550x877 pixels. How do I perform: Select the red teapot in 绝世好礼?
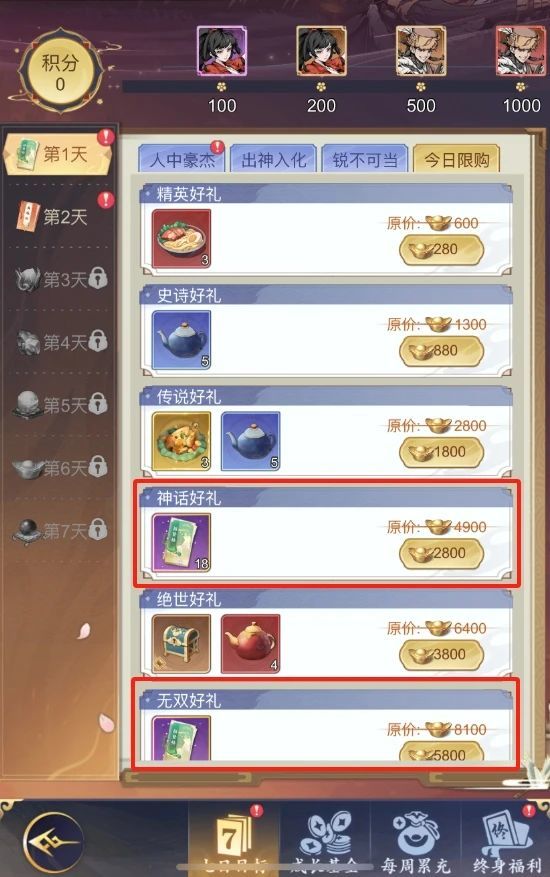(250, 644)
